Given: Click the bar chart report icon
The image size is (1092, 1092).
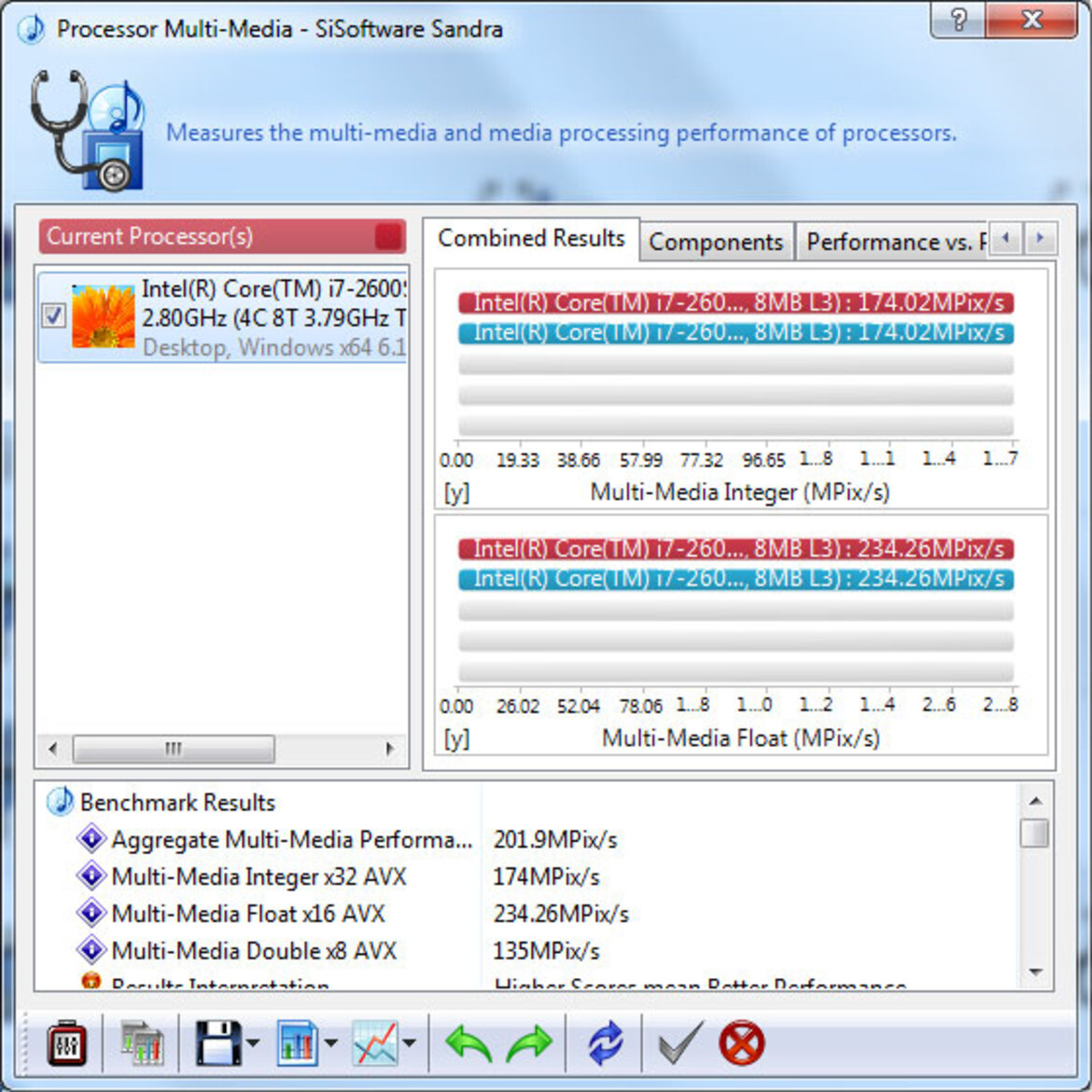Looking at the screenshot, I should coord(297,1043).
